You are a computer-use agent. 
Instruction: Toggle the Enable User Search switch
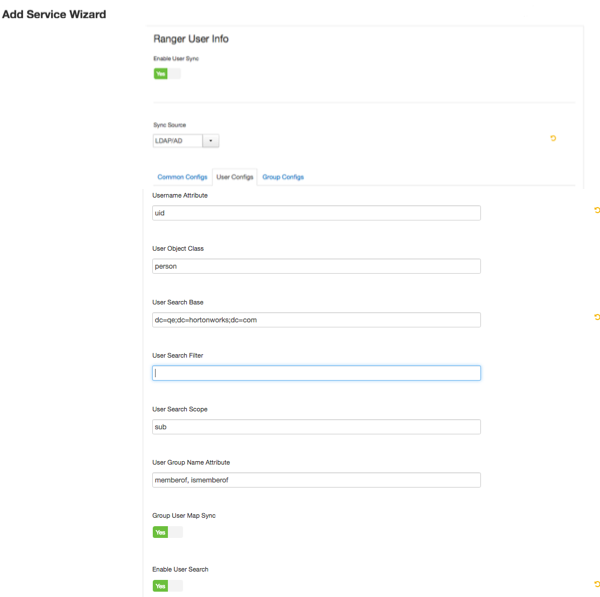168,586
